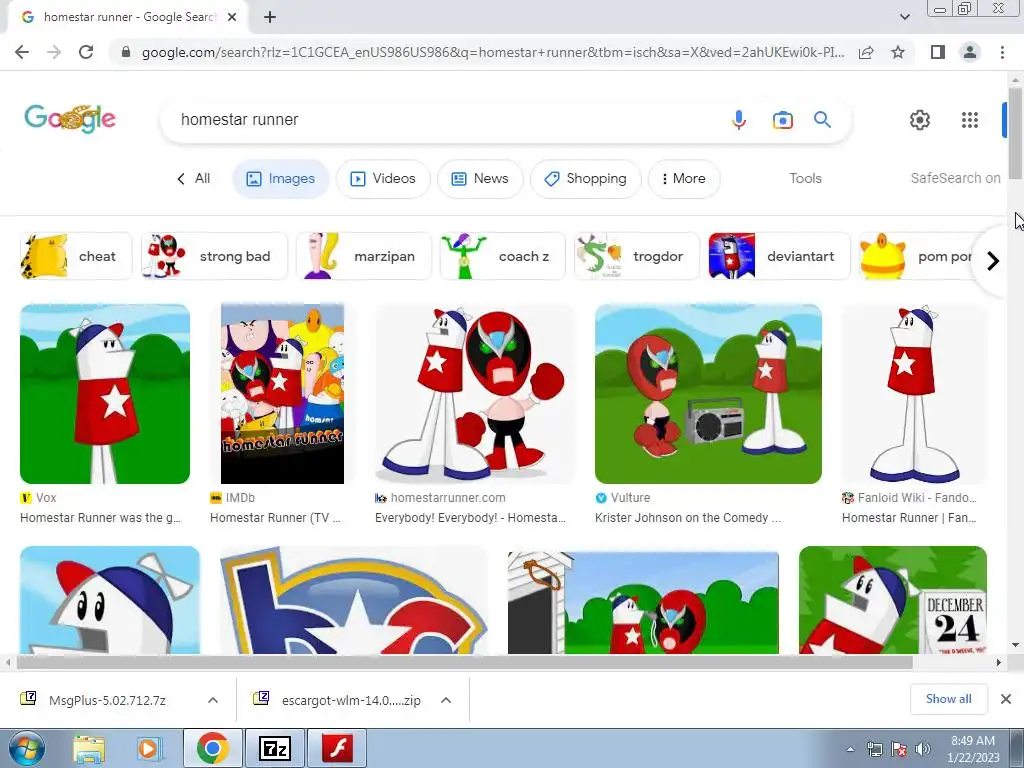This screenshot has height=768, width=1024.
Task: Open Flash Player from the taskbar
Action: coord(337,748)
